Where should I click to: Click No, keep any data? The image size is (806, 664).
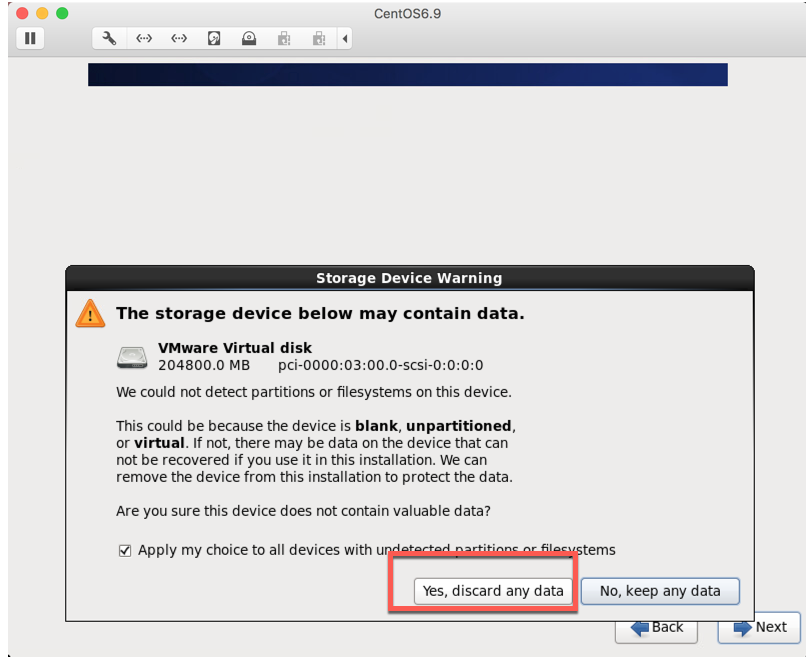(660, 591)
